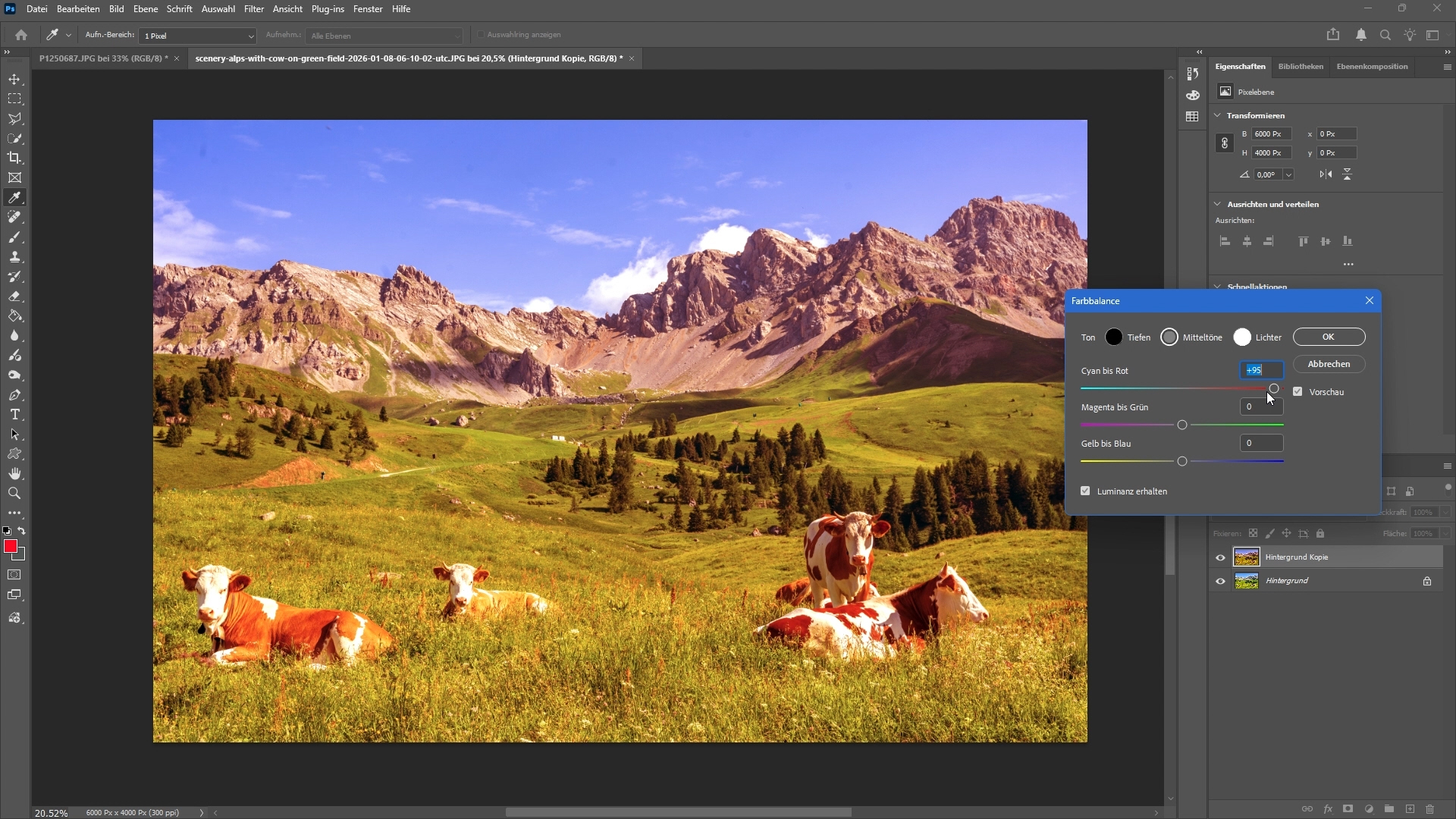Click the flip horizontal icon in Transformieren

[1326, 174]
